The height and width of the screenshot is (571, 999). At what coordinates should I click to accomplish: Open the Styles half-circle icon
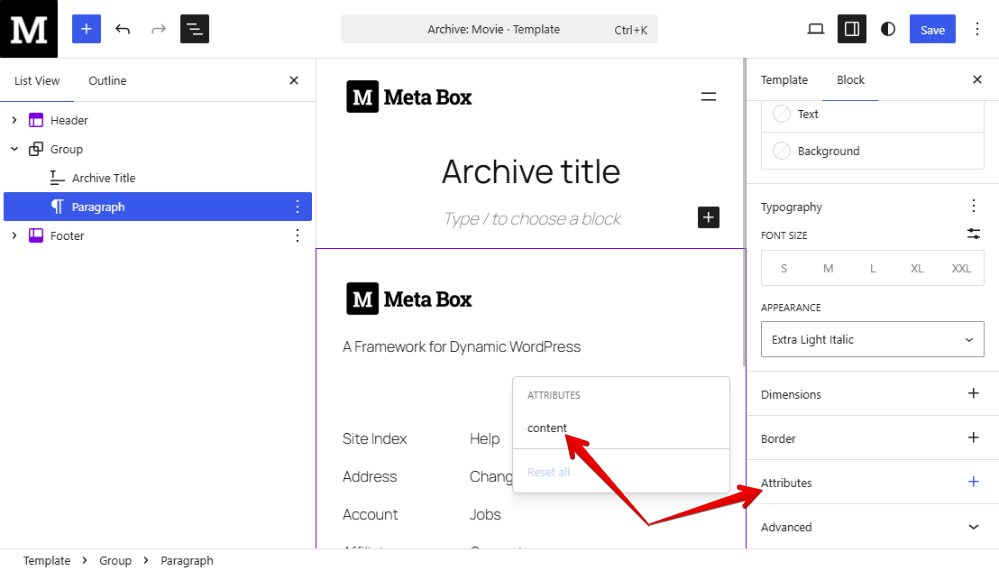coord(888,29)
